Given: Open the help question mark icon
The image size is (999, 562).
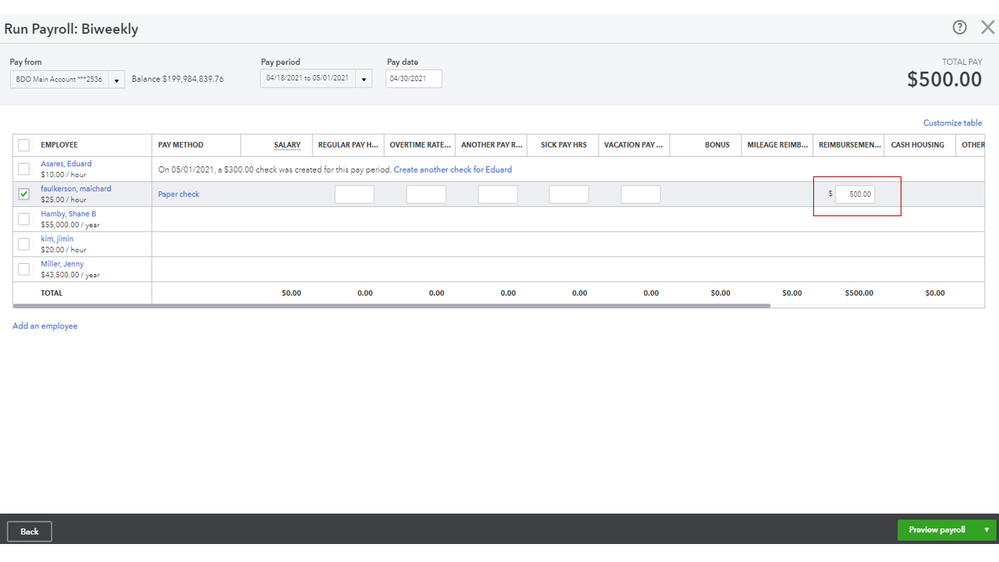Looking at the screenshot, I should (x=959, y=27).
